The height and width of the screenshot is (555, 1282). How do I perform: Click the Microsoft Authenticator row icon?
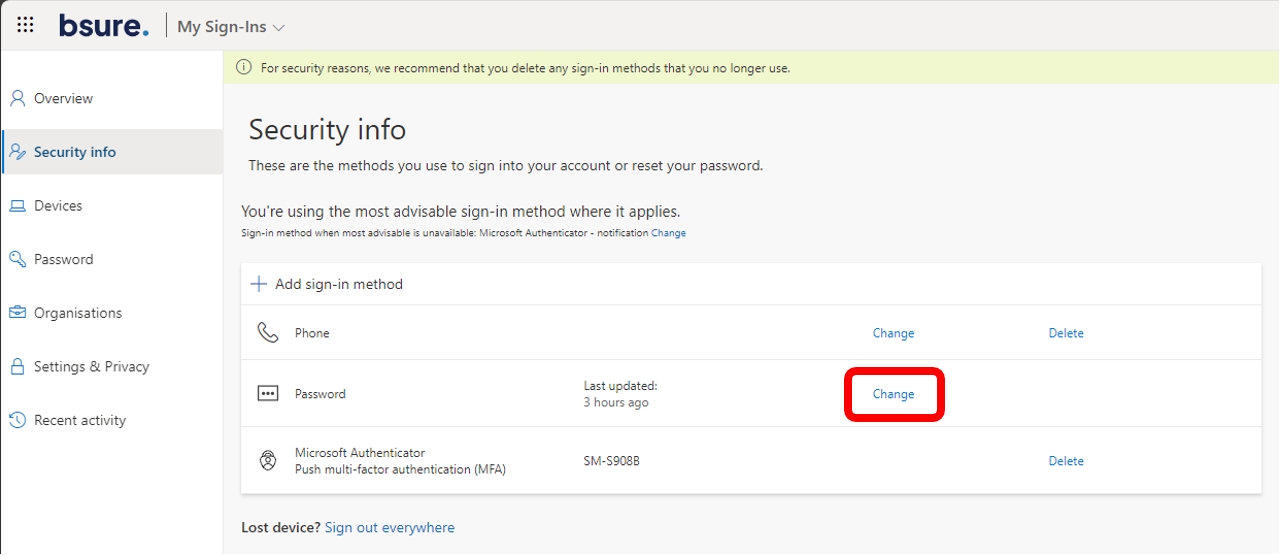coord(267,461)
